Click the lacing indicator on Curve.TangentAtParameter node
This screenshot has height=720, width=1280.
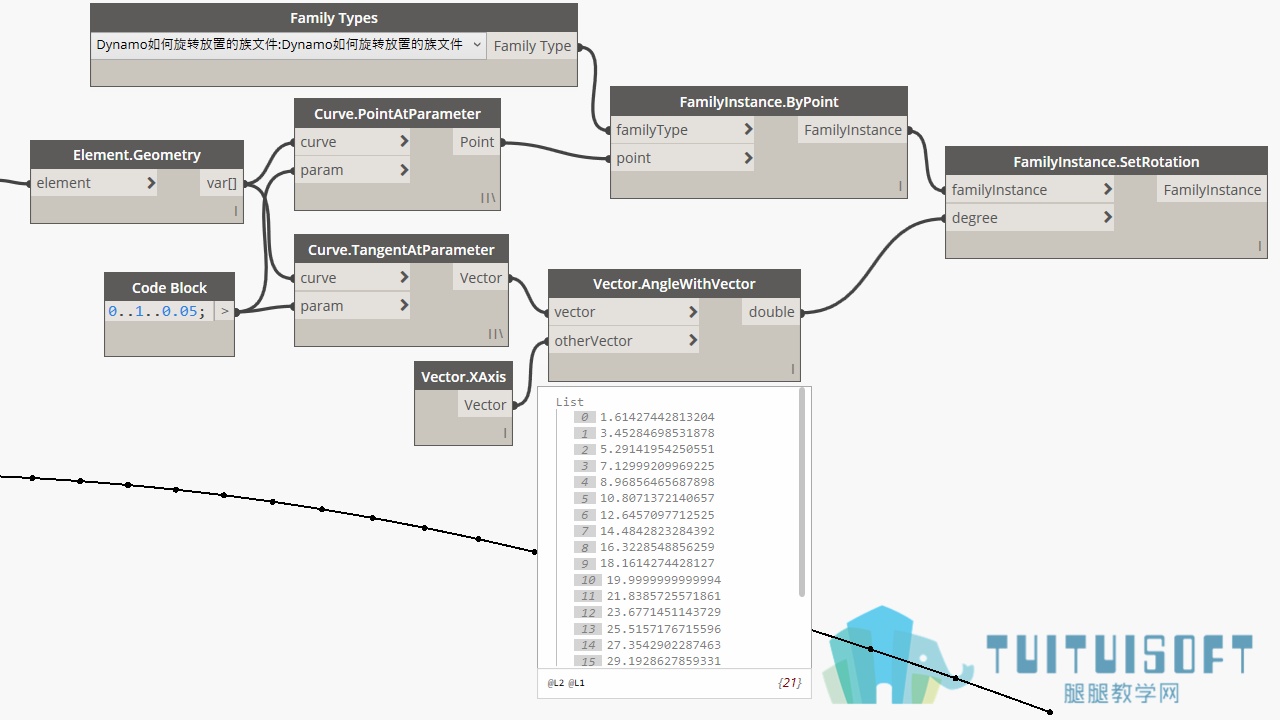pos(495,334)
